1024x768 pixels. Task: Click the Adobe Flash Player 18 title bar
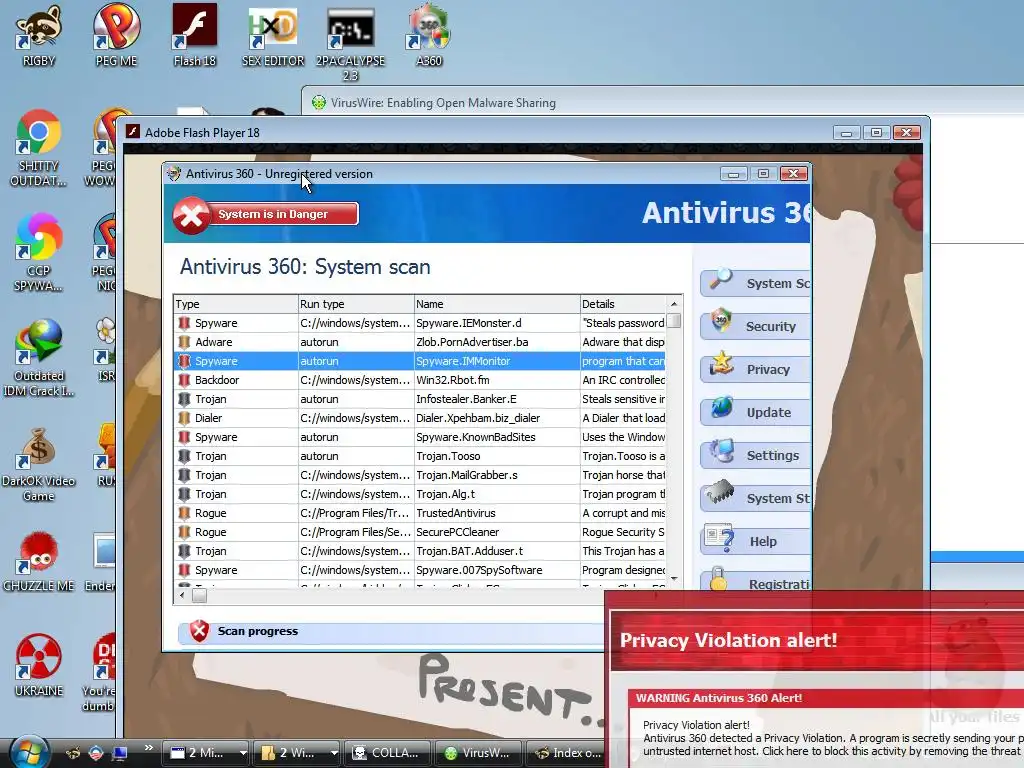[477, 133]
